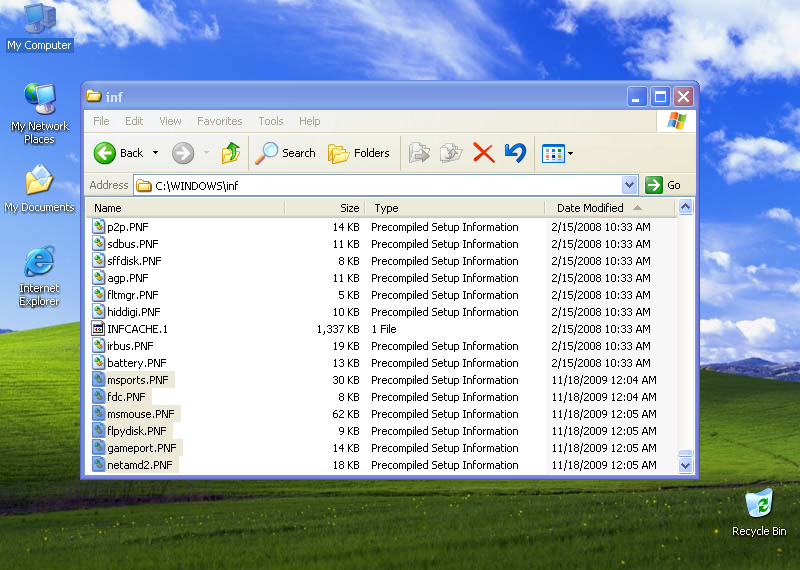Select the My Network Places desktop icon
Screen dimensions: 800x570
tap(39, 114)
